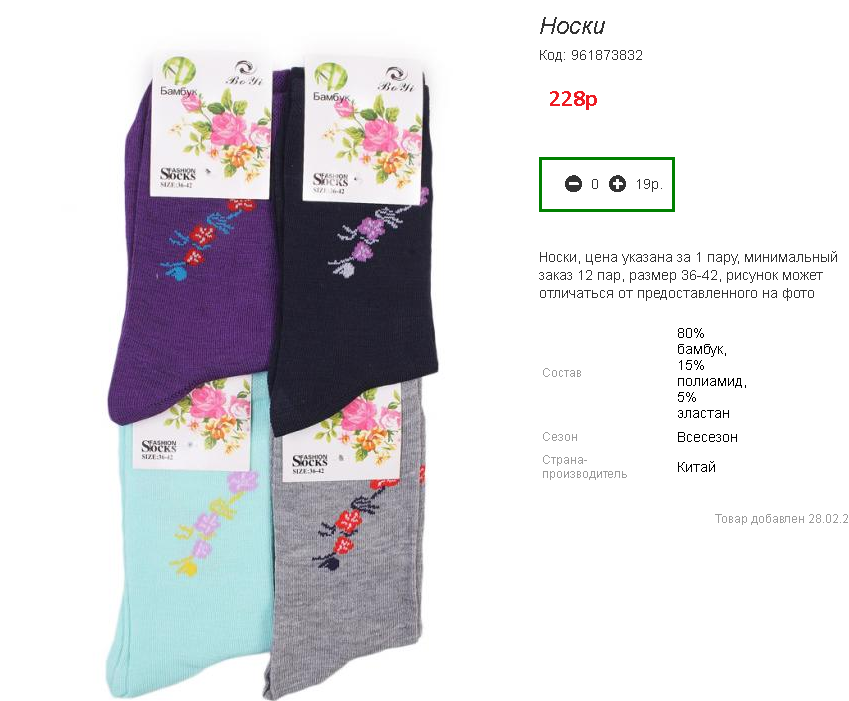Click the 19р. unit price text
The width and height of the screenshot is (849, 701).
pyautogui.click(x=649, y=185)
